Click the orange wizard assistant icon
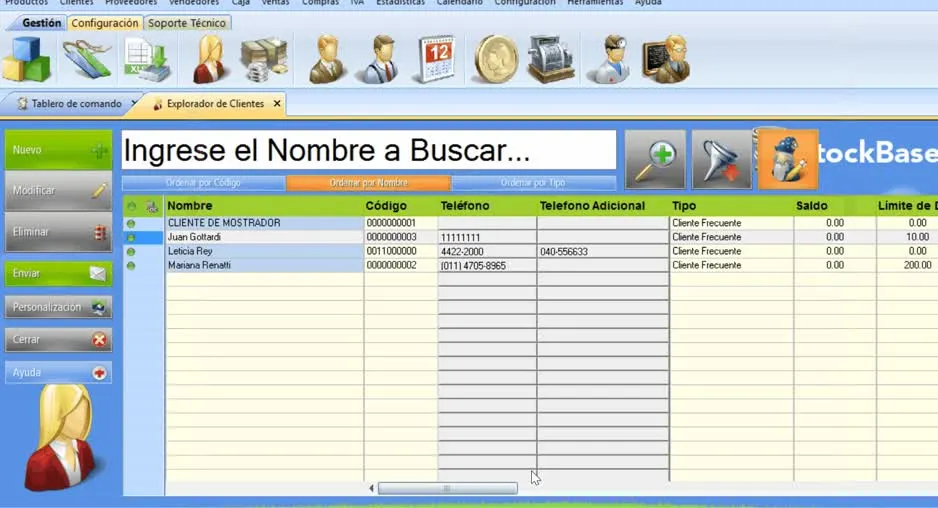938x508 pixels. coord(788,160)
